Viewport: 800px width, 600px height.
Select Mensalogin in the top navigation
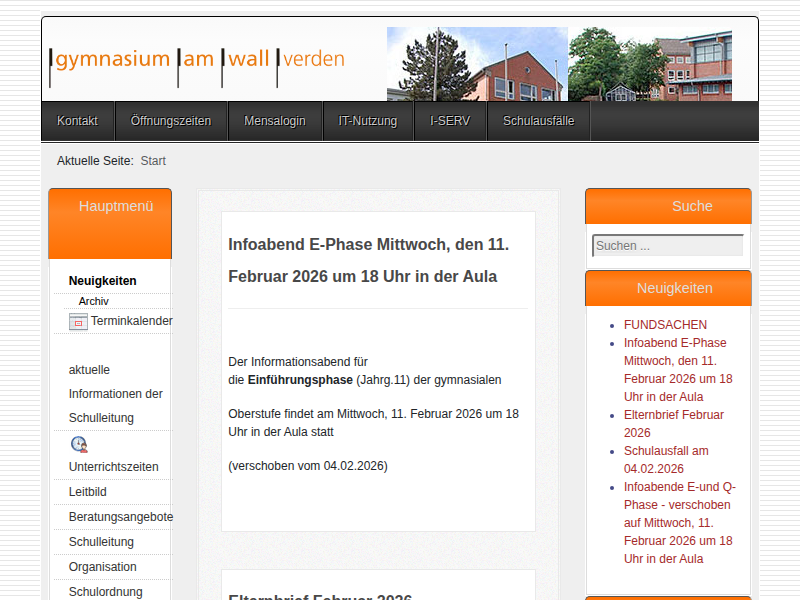275,121
